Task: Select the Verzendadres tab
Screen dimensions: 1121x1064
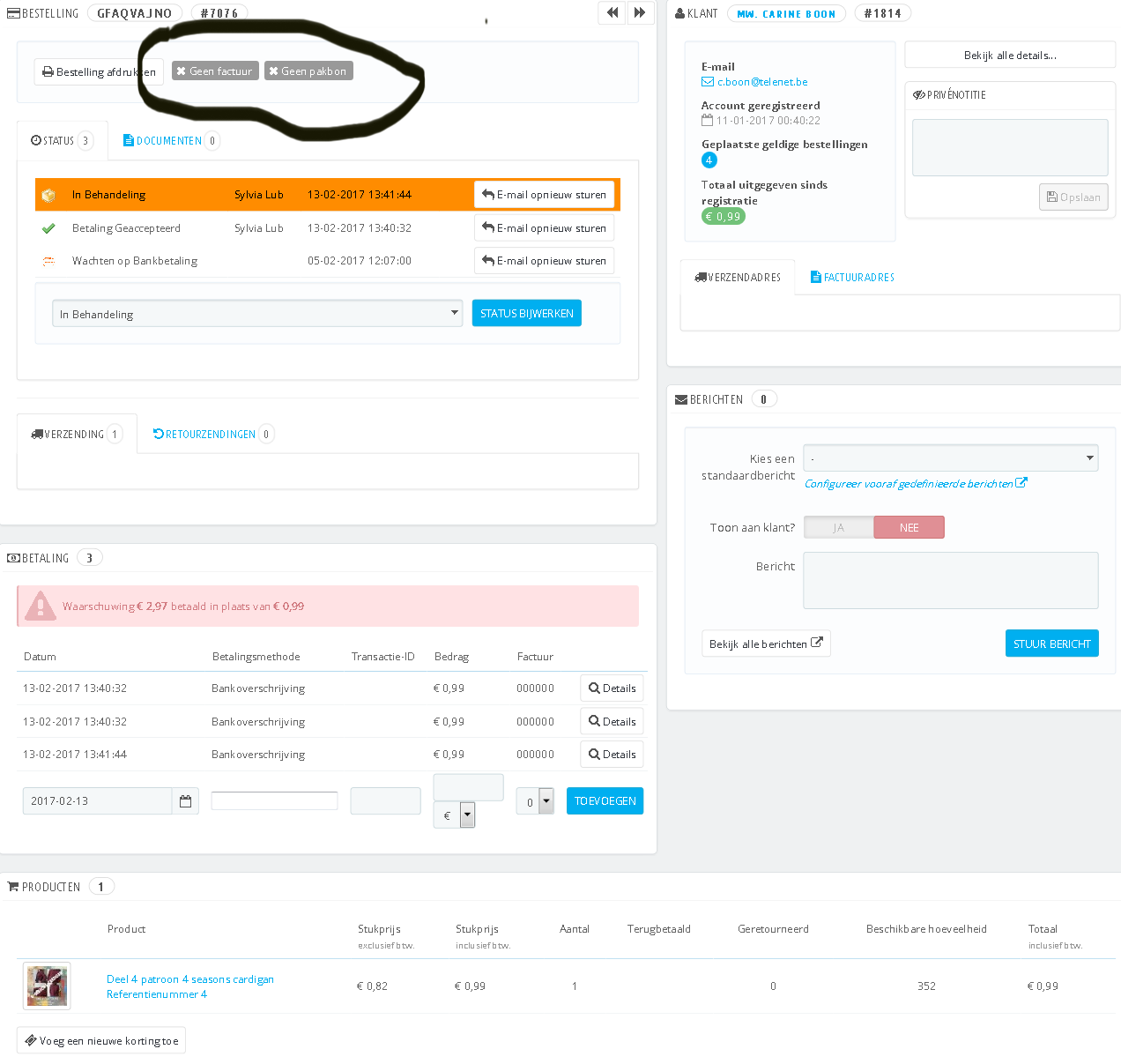Action: tap(738, 277)
